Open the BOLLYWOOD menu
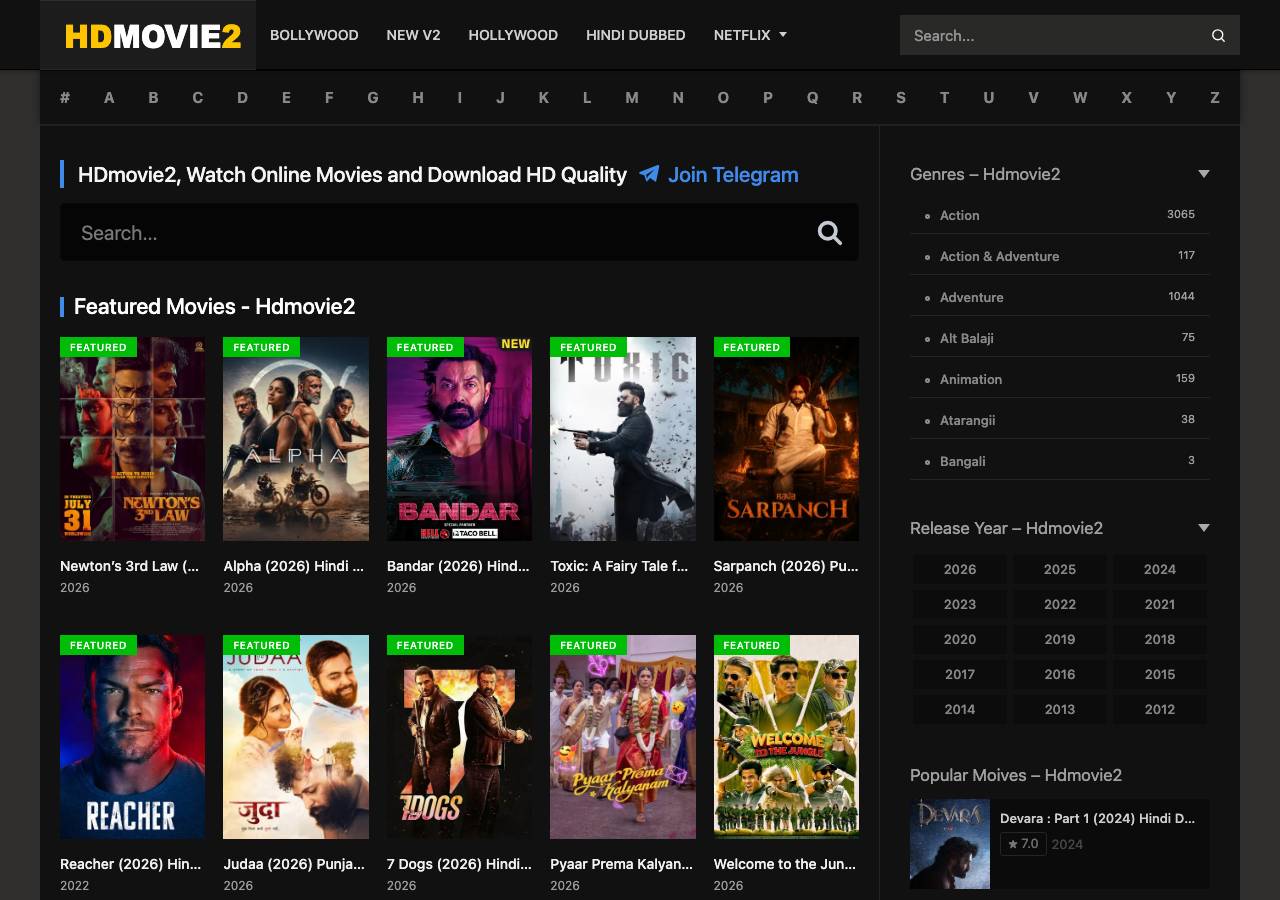The height and width of the screenshot is (900, 1280). (314, 35)
